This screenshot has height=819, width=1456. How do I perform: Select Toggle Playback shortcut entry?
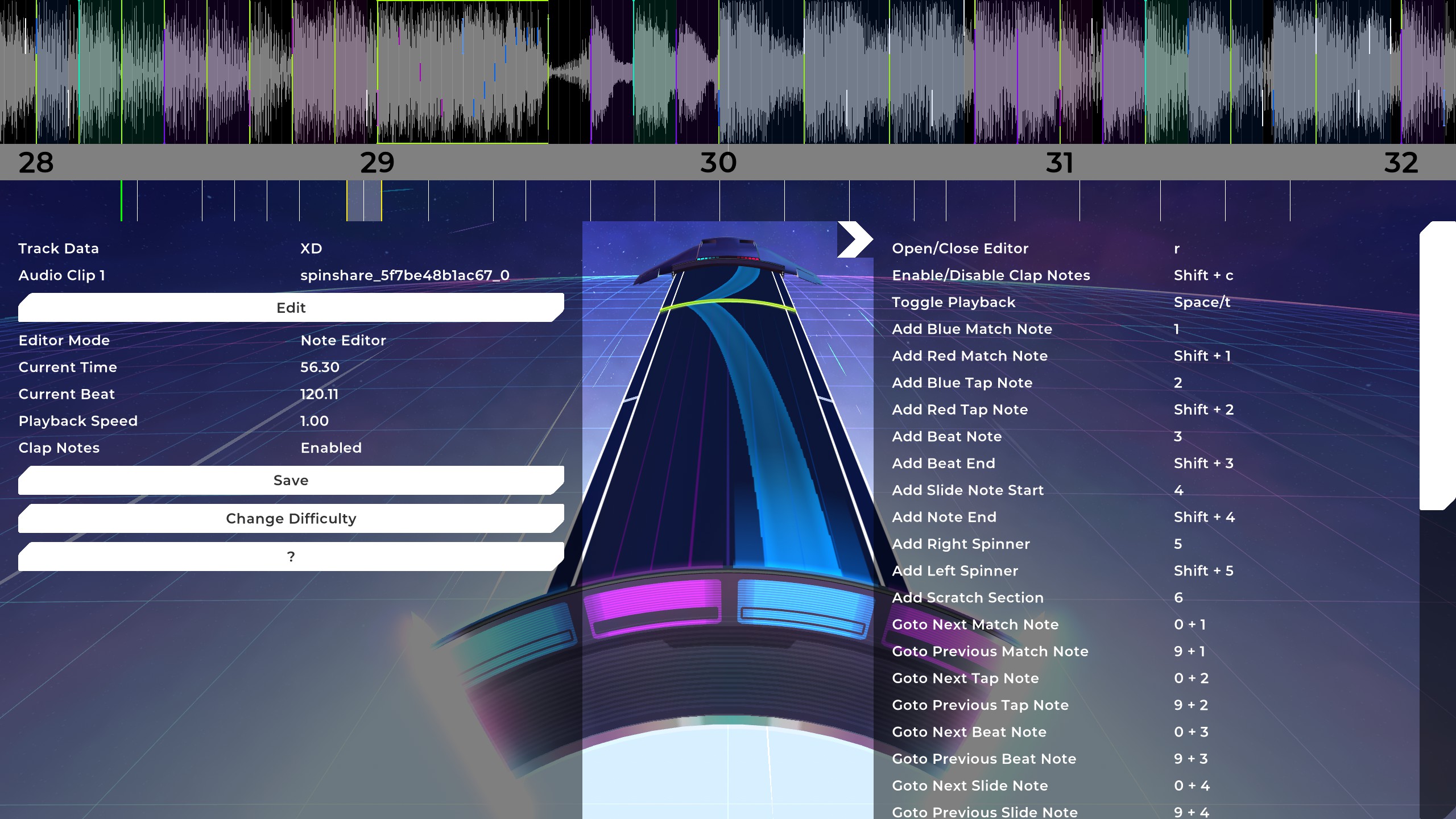(953, 303)
